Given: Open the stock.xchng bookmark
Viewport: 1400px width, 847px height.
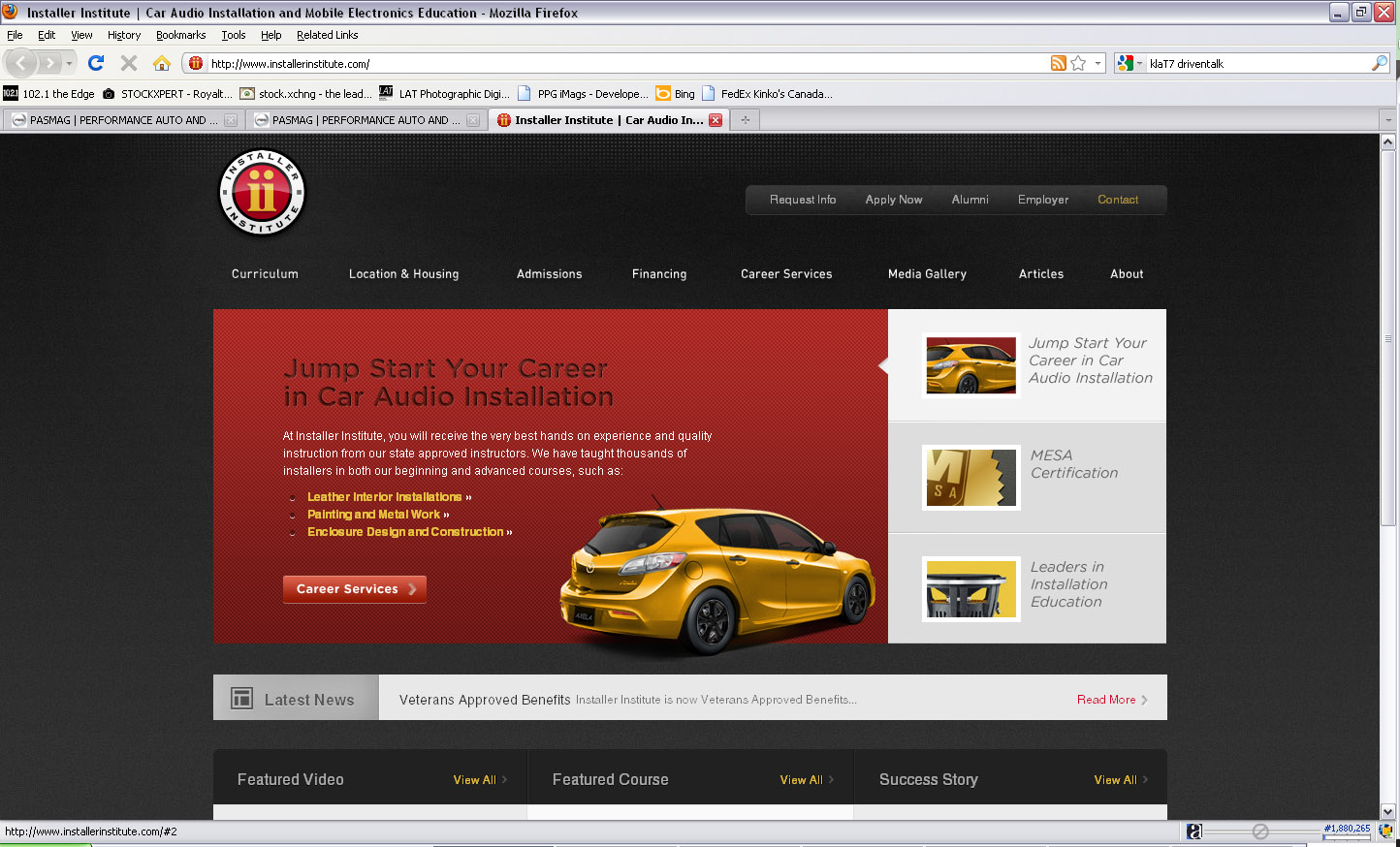Looking at the screenshot, I should pos(305,94).
